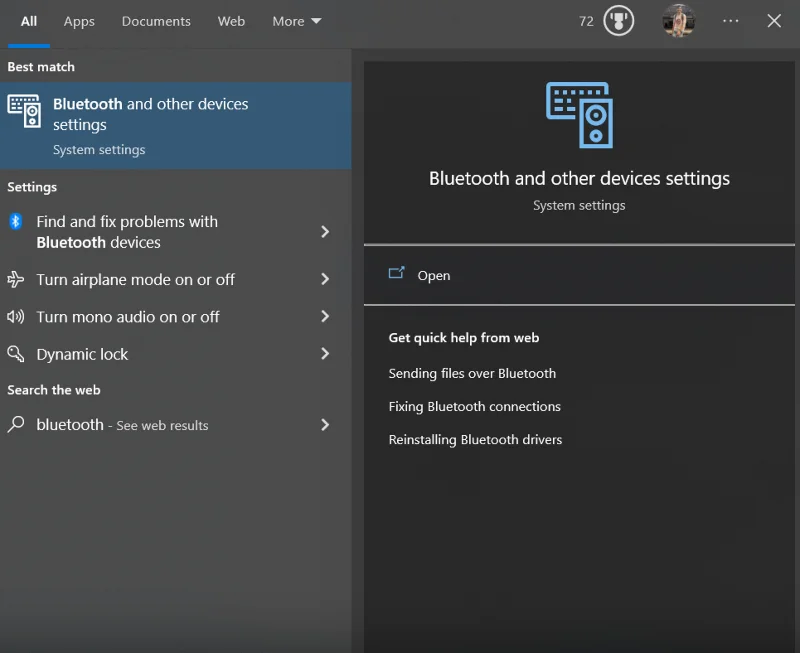Image resolution: width=800 pixels, height=653 pixels.
Task: Expand arrow for mono audio result
Action: (325, 316)
